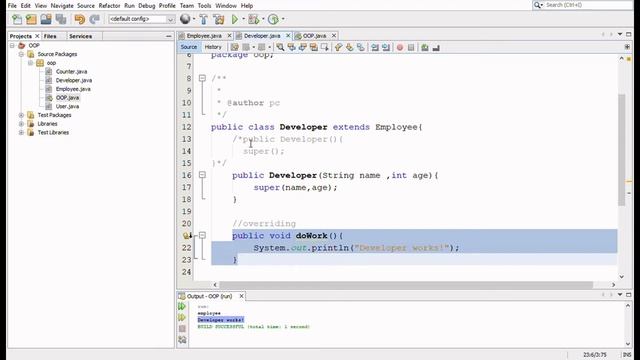Click the Open Project toolbar icon

coord(46,19)
